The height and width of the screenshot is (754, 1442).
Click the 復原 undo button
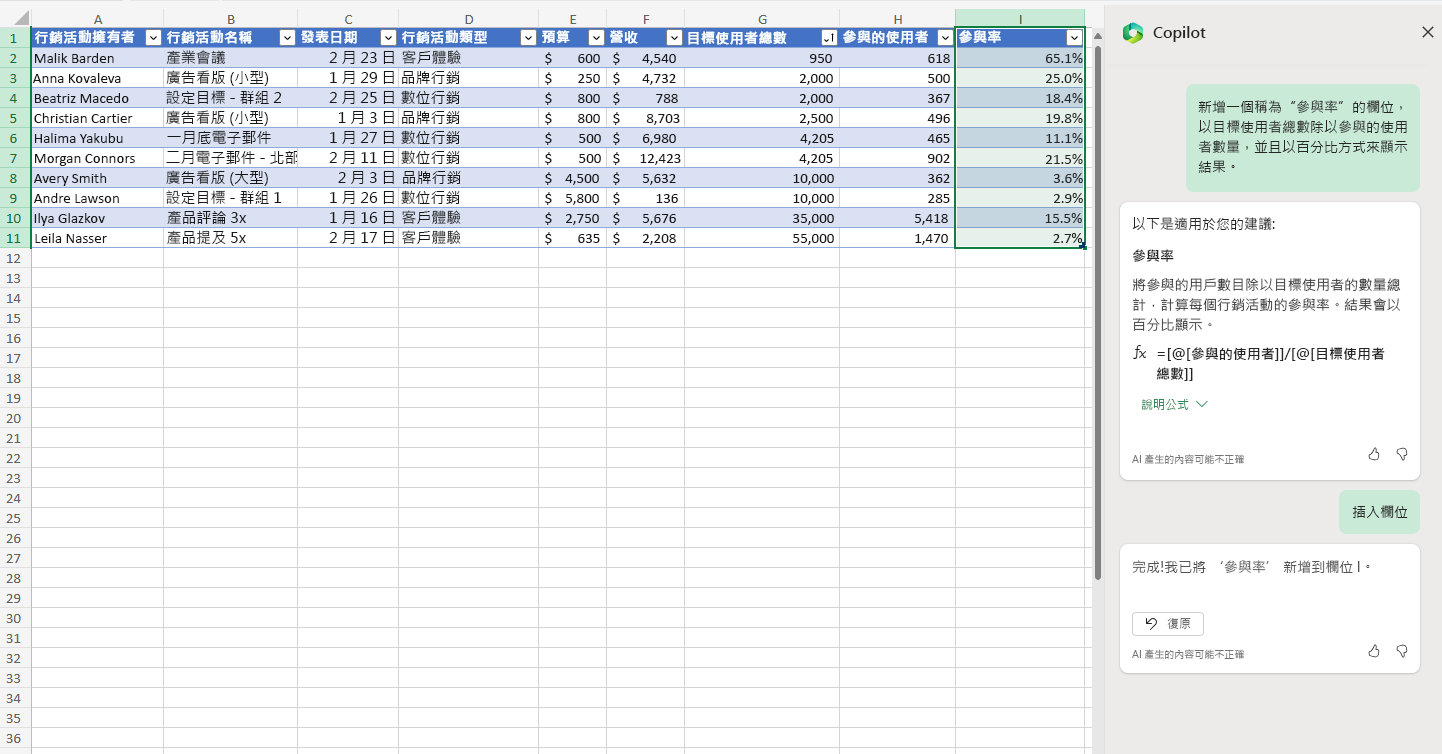click(1168, 623)
